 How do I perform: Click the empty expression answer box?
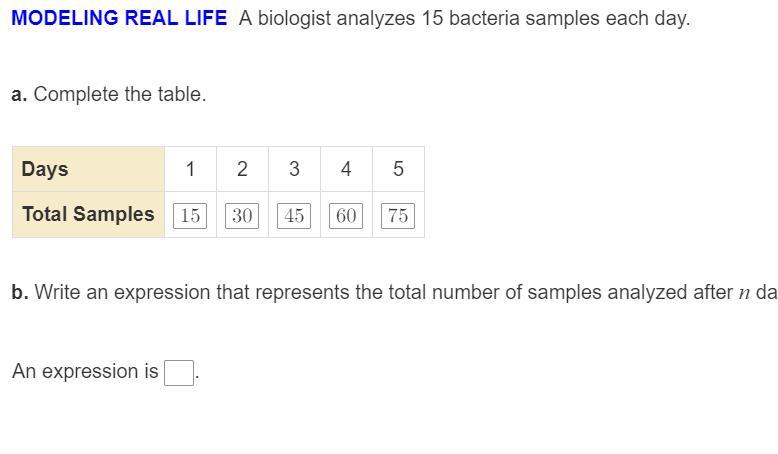point(179,372)
